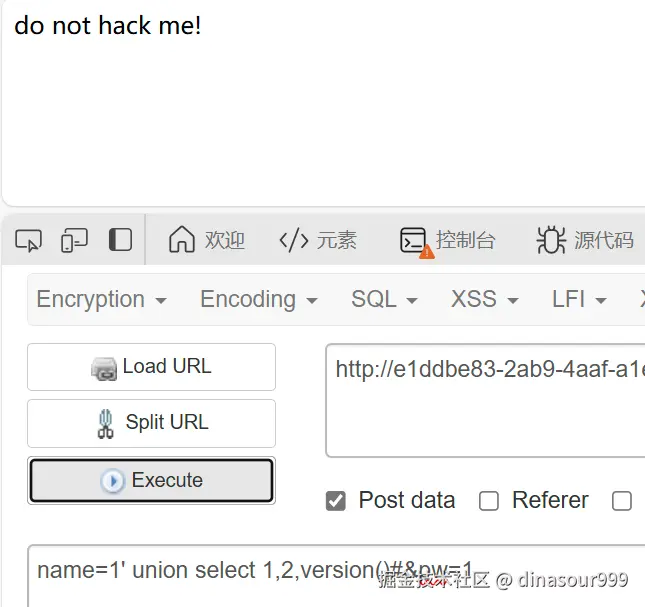Open the LFI menu
The height and width of the screenshot is (607, 645).
click(579, 299)
